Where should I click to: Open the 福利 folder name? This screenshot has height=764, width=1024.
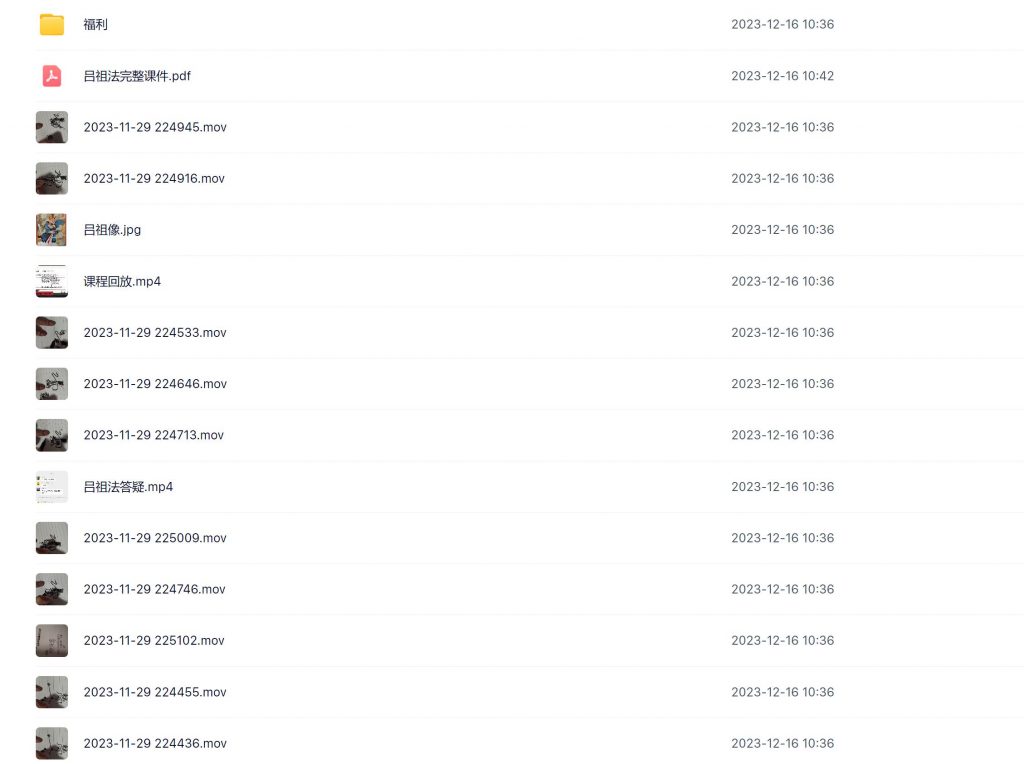(96, 25)
